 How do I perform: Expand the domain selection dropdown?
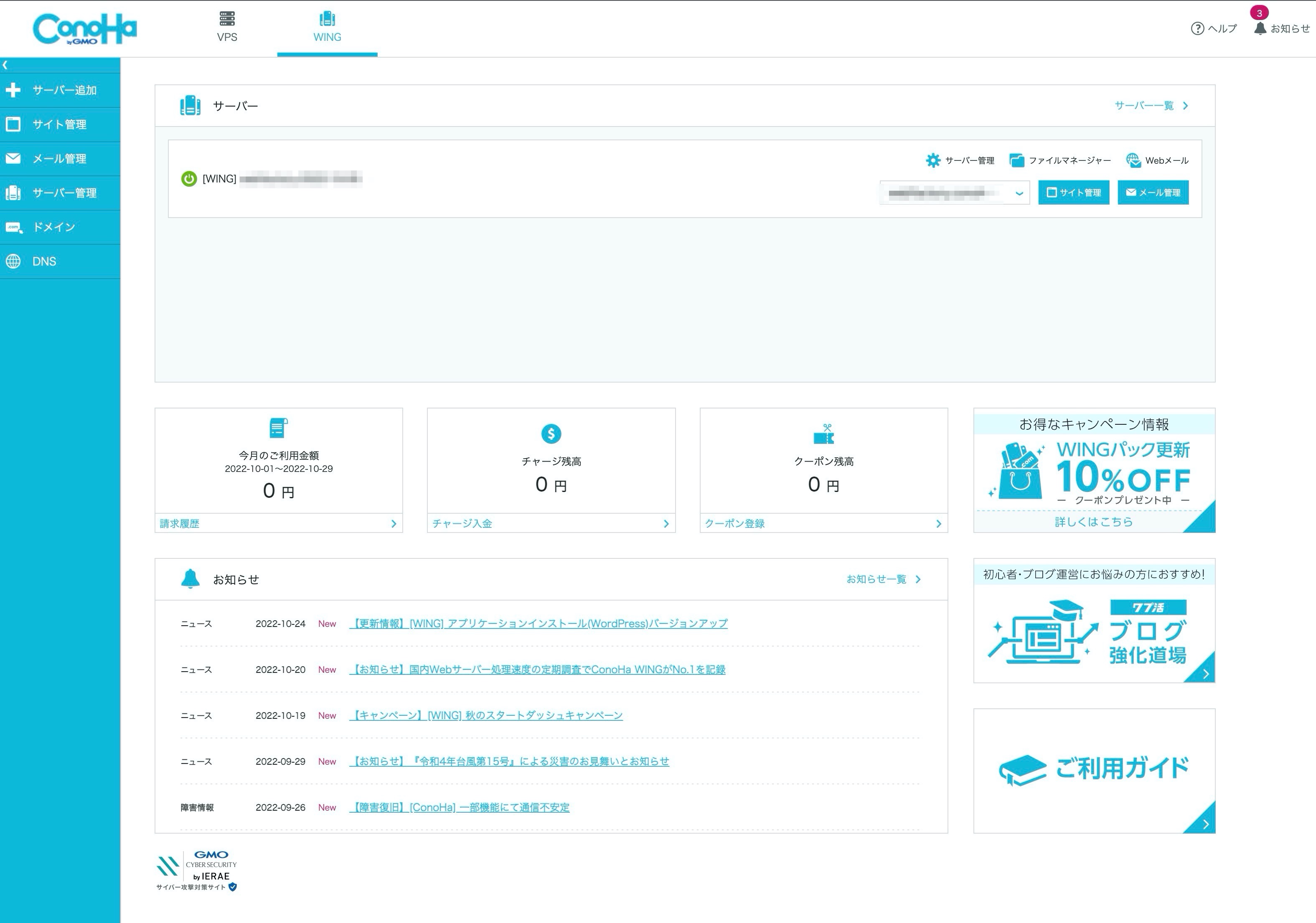tap(955, 193)
